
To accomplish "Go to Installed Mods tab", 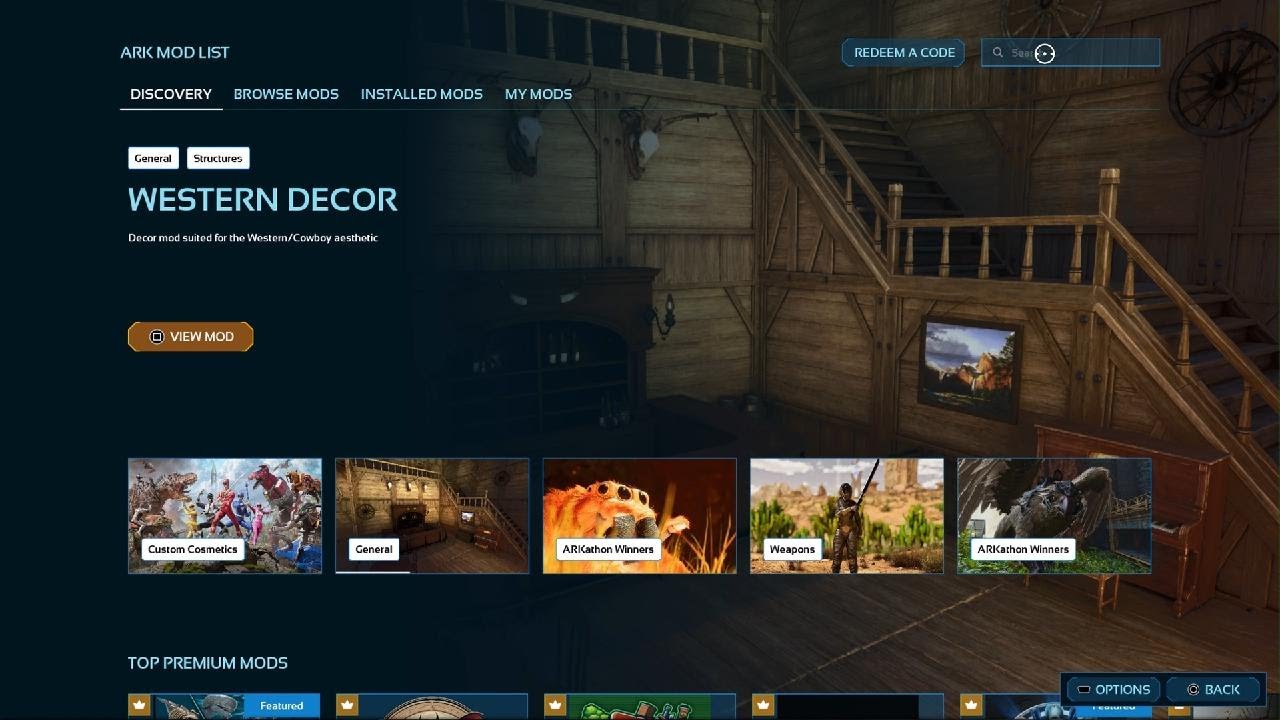I will point(422,94).
